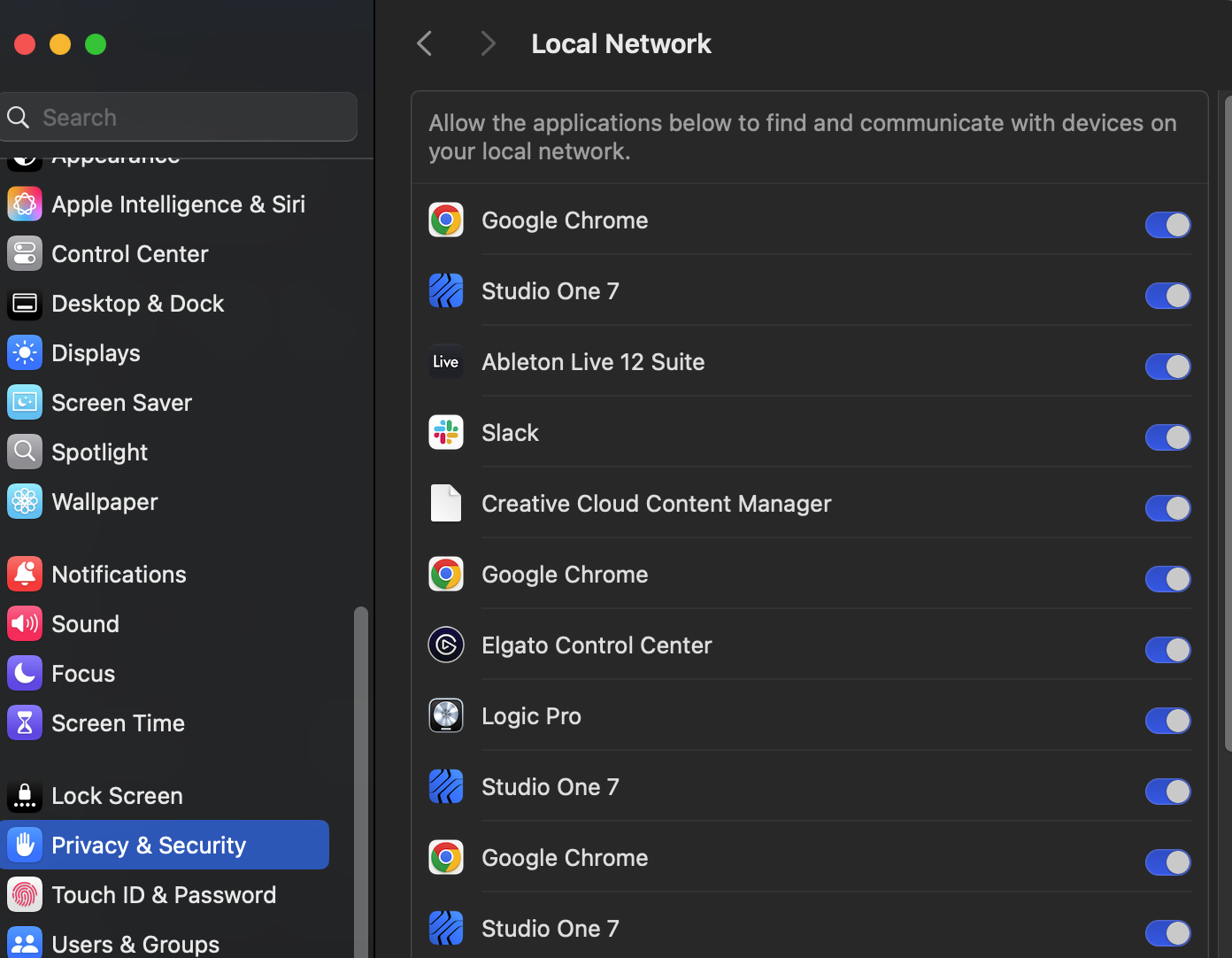The image size is (1232, 958).
Task: Click the Screen Saver sidebar icon
Action: click(x=25, y=403)
